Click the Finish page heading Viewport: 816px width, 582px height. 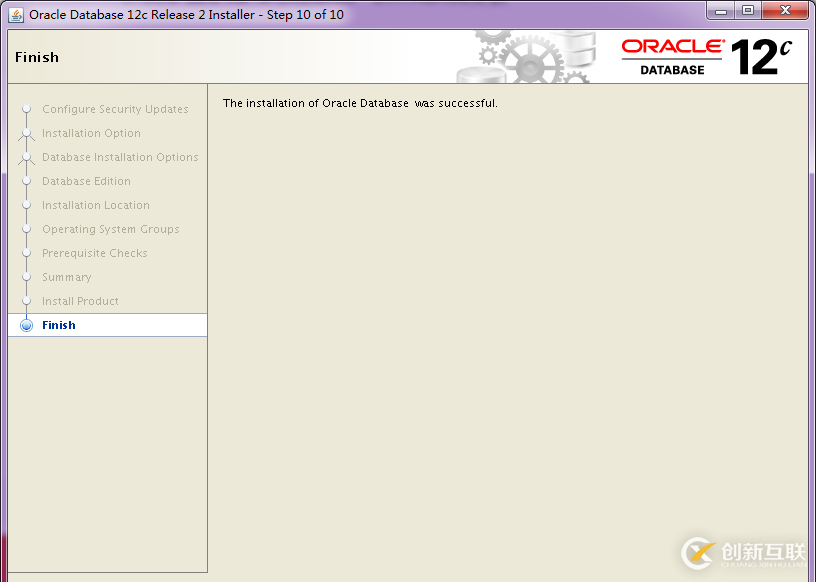37,57
